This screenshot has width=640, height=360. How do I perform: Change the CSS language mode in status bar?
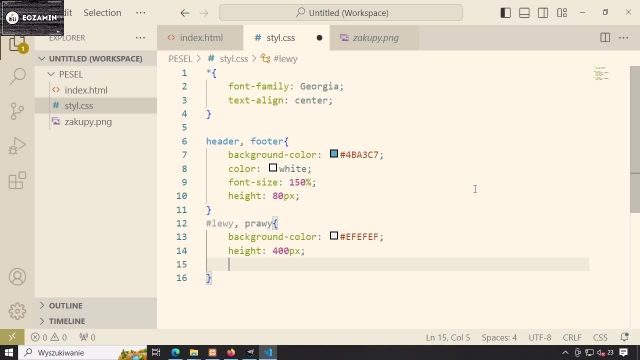tap(600, 338)
